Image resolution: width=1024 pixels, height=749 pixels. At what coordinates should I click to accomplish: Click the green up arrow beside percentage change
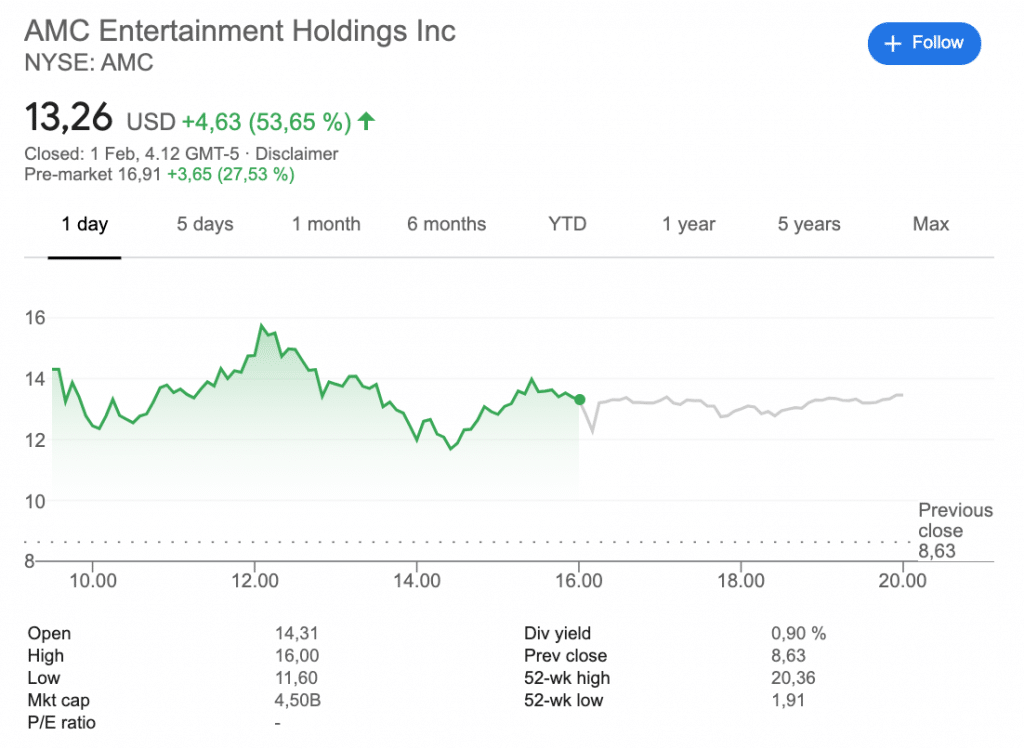366,122
